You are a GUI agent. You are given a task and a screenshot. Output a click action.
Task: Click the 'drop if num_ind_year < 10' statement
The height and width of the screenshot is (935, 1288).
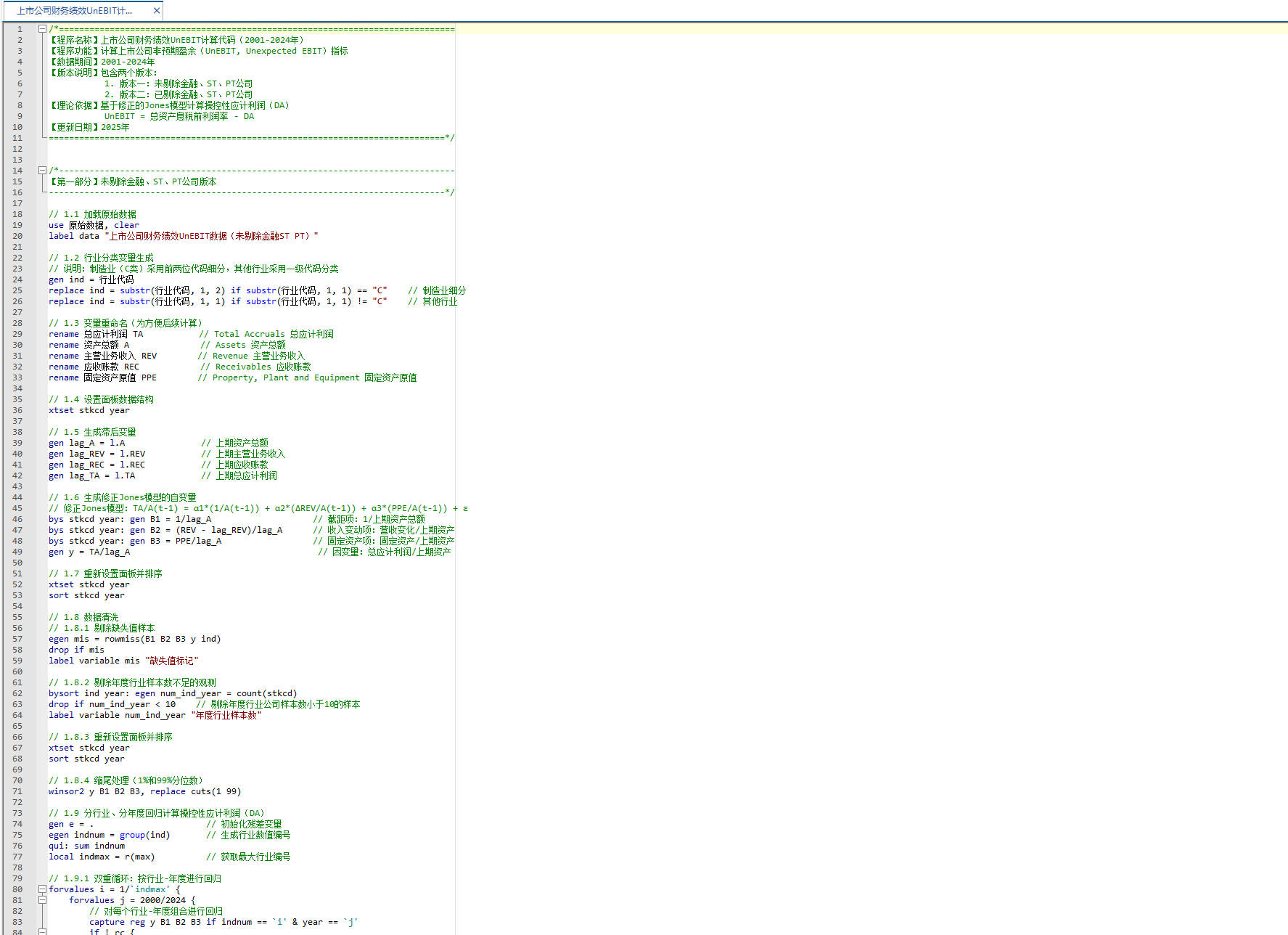112,704
